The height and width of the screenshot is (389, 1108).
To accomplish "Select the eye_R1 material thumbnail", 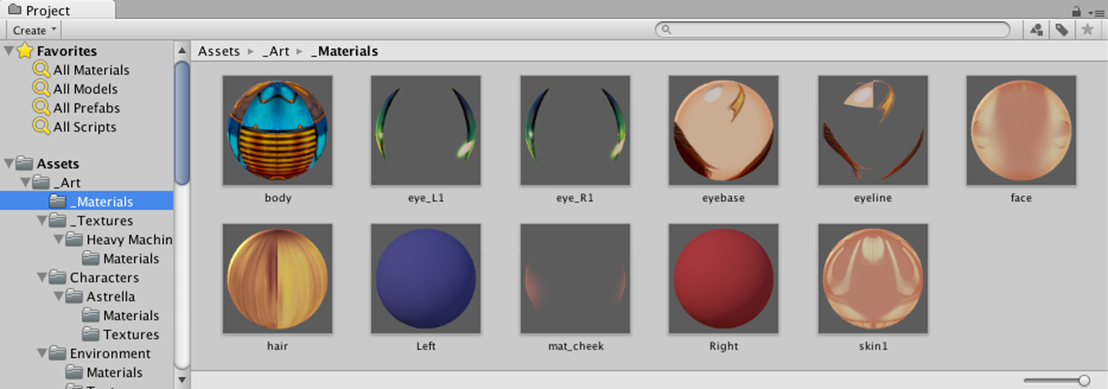I will (575, 131).
